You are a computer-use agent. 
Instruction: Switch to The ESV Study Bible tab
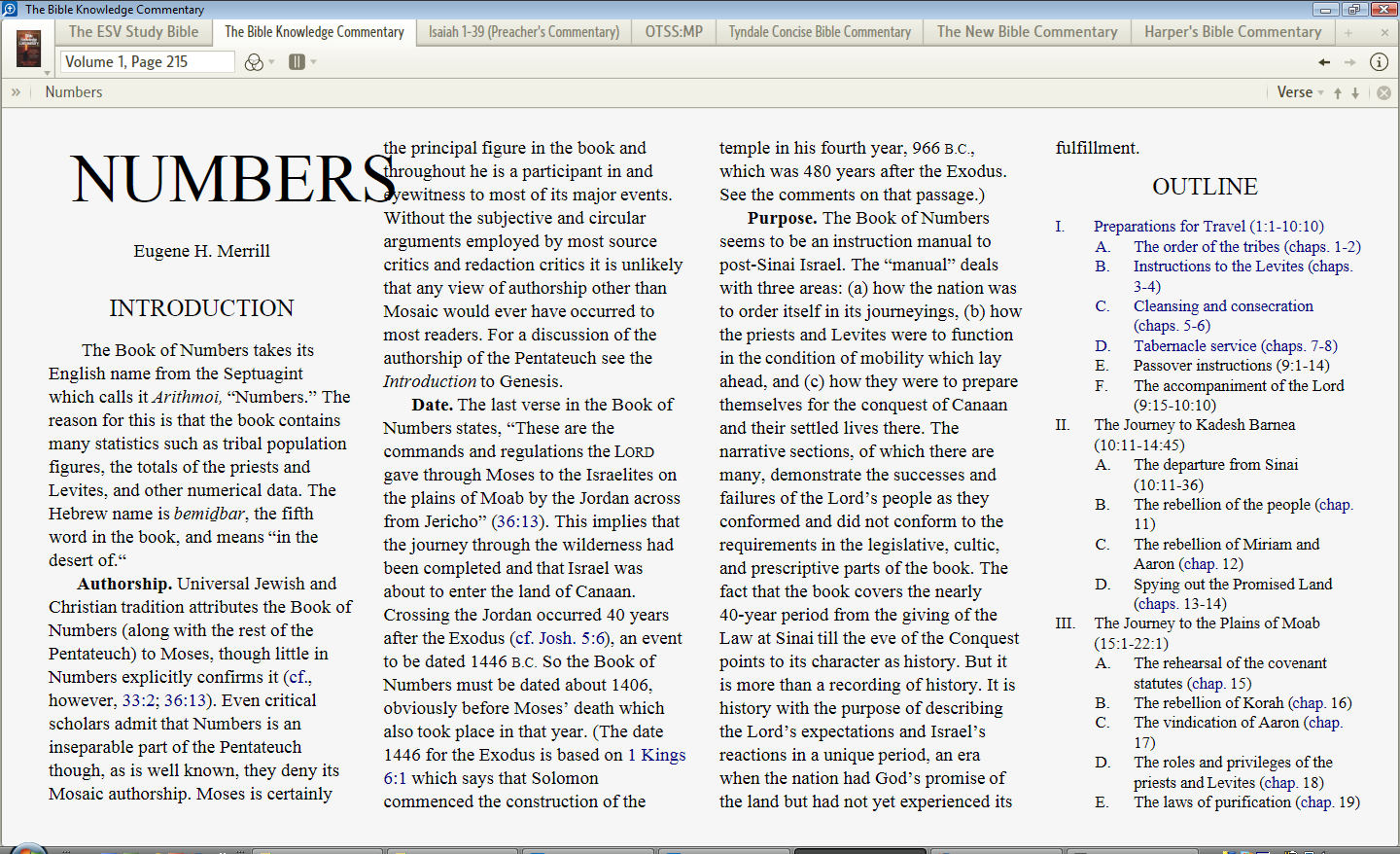click(133, 32)
